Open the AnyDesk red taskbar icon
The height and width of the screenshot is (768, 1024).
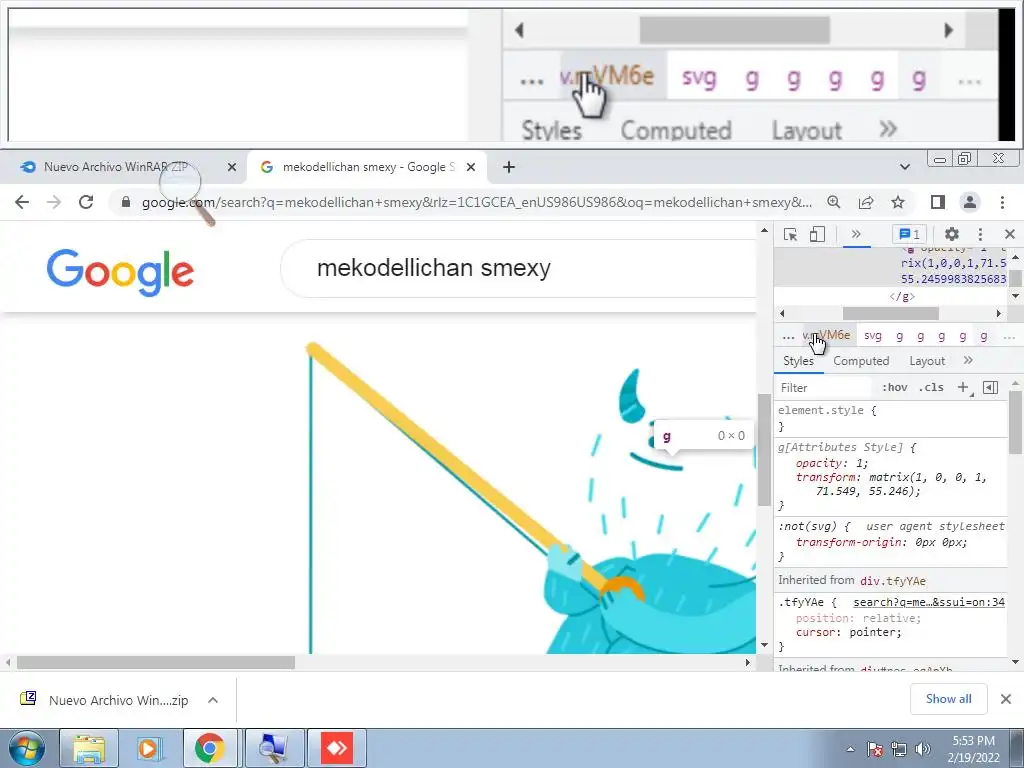tap(337, 748)
